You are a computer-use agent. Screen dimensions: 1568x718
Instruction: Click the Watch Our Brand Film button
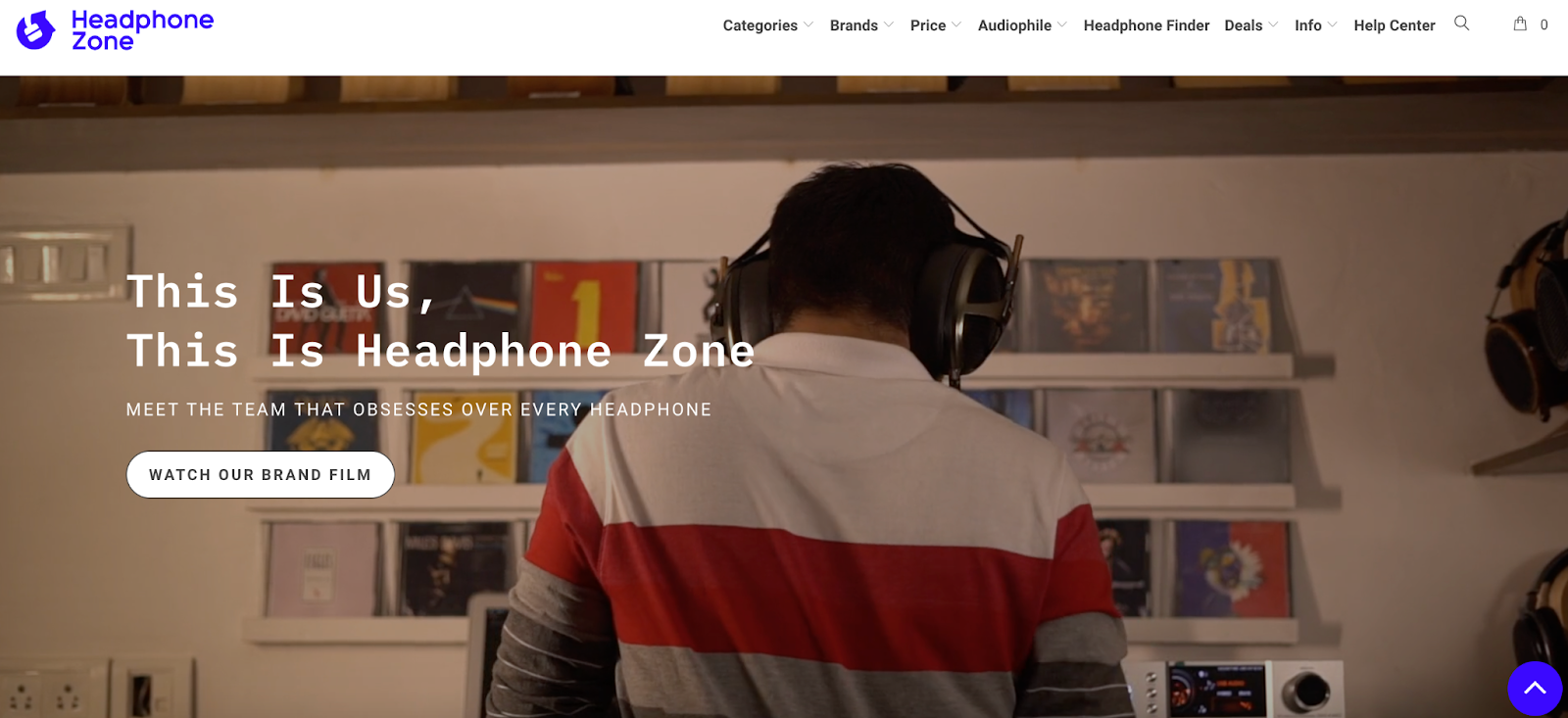pyautogui.click(x=261, y=474)
